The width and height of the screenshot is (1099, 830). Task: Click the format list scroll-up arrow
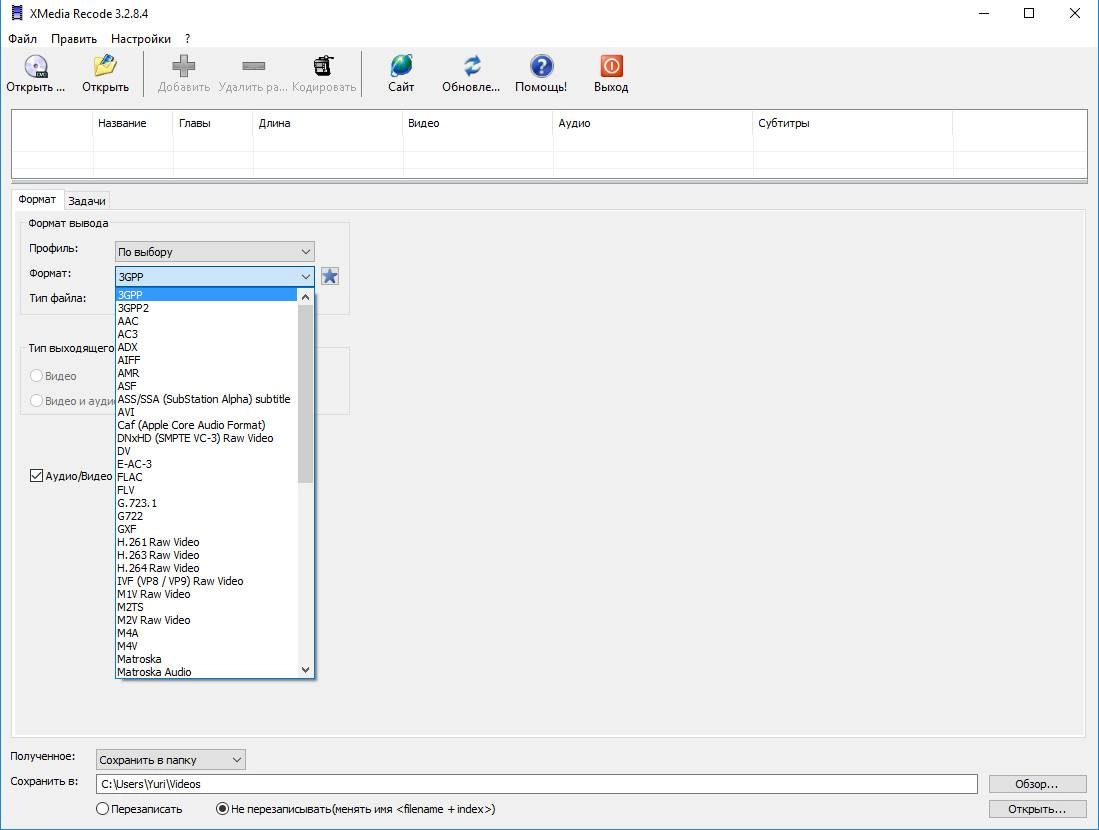coord(306,297)
